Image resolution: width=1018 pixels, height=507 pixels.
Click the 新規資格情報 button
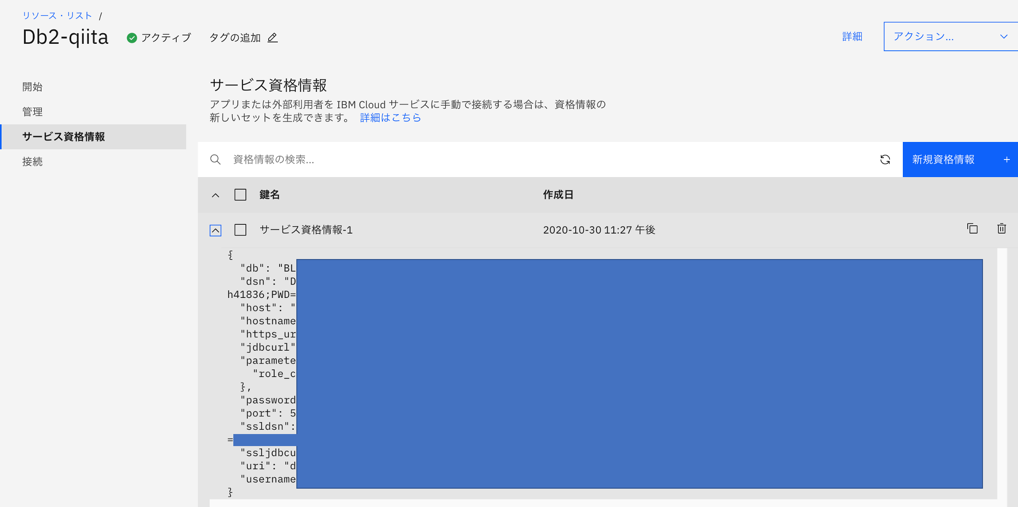(960, 160)
